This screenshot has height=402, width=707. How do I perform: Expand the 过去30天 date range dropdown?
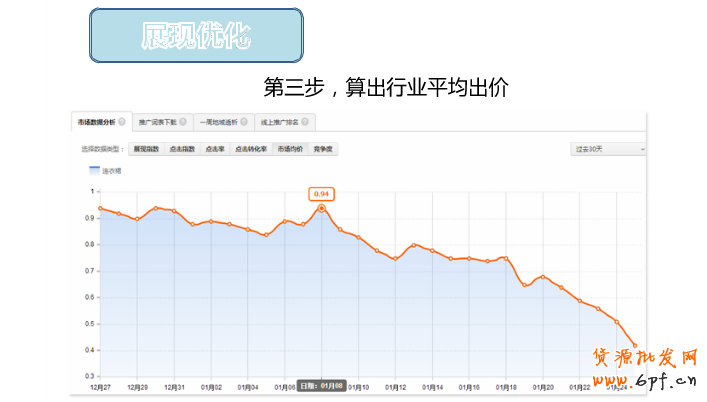(608, 149)
